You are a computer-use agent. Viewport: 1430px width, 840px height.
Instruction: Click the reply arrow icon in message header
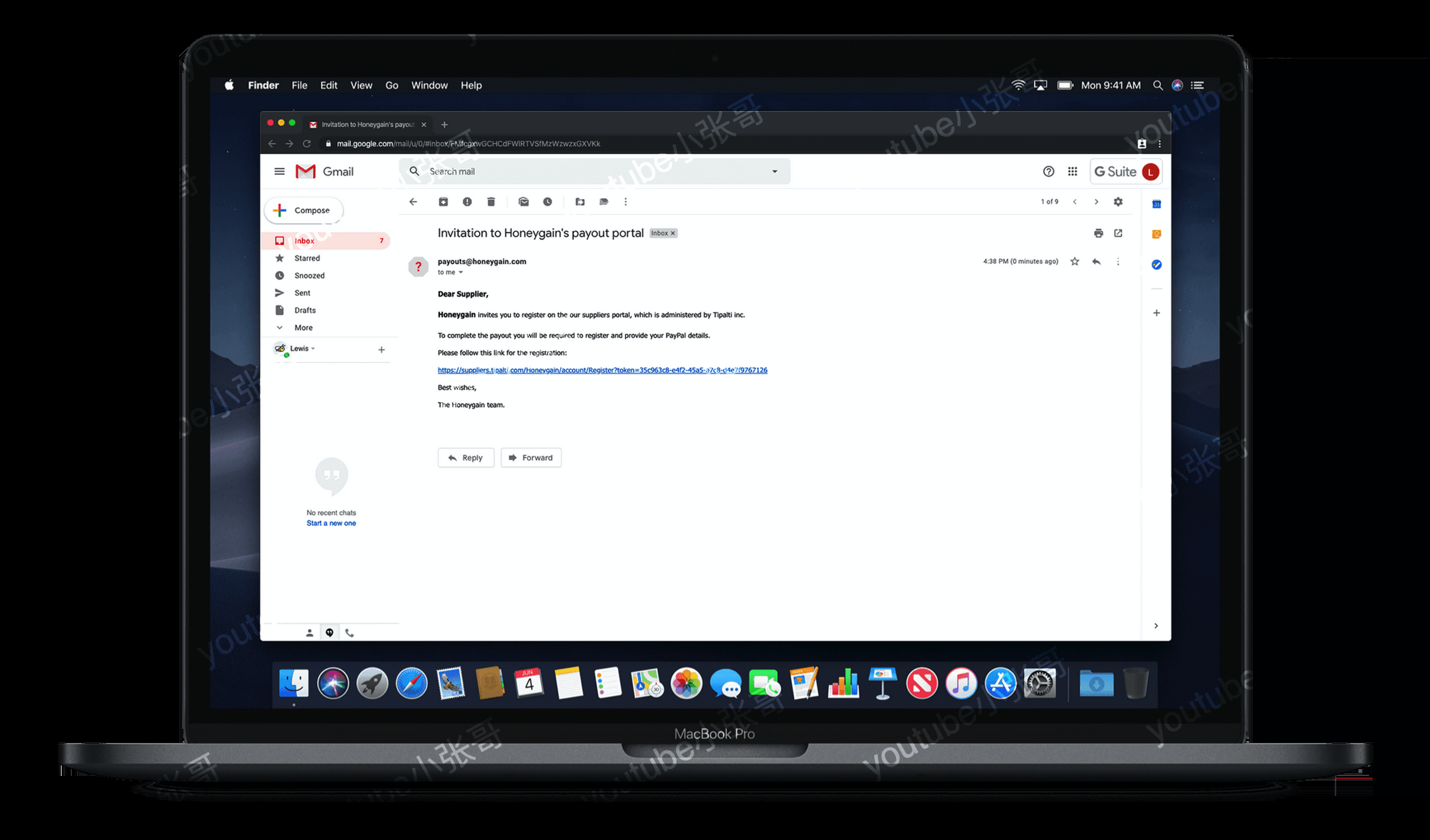pos(1096,262)
